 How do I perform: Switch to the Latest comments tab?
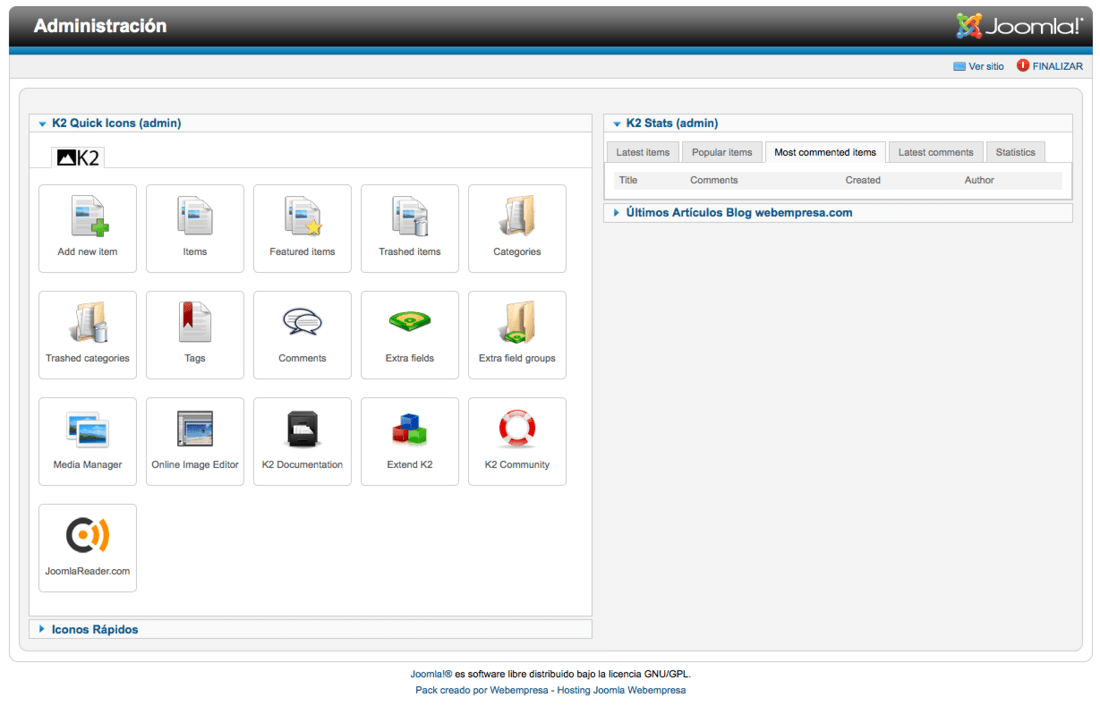coord(936,152)
